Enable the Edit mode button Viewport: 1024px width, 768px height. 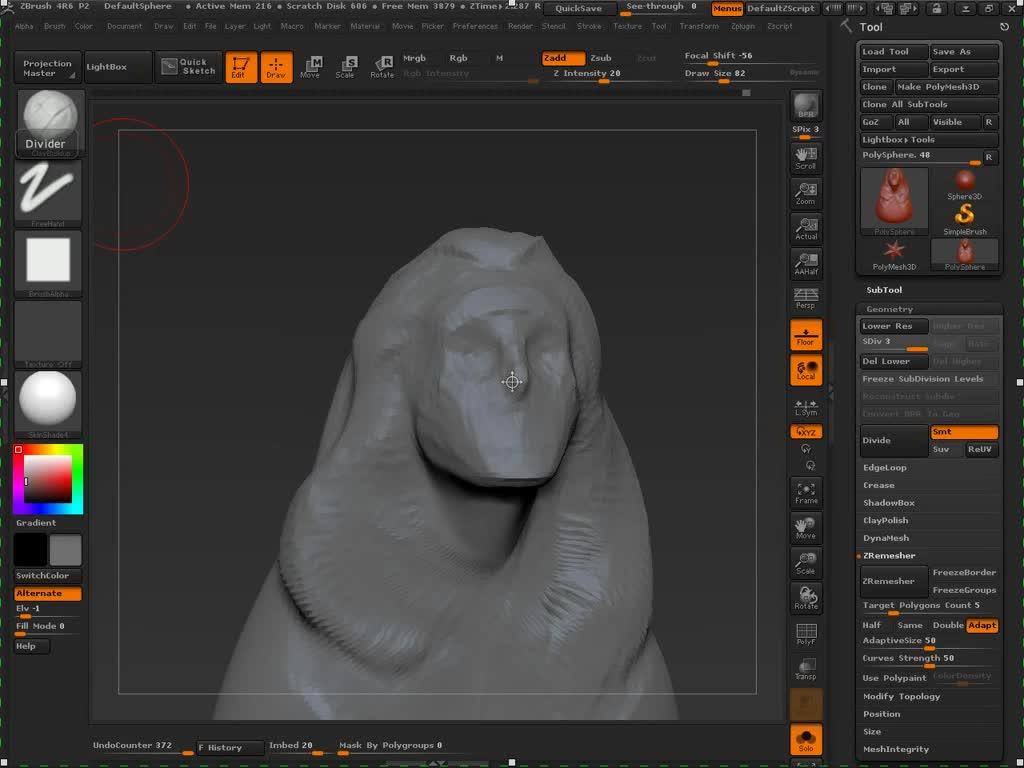[x=241, y=67]
